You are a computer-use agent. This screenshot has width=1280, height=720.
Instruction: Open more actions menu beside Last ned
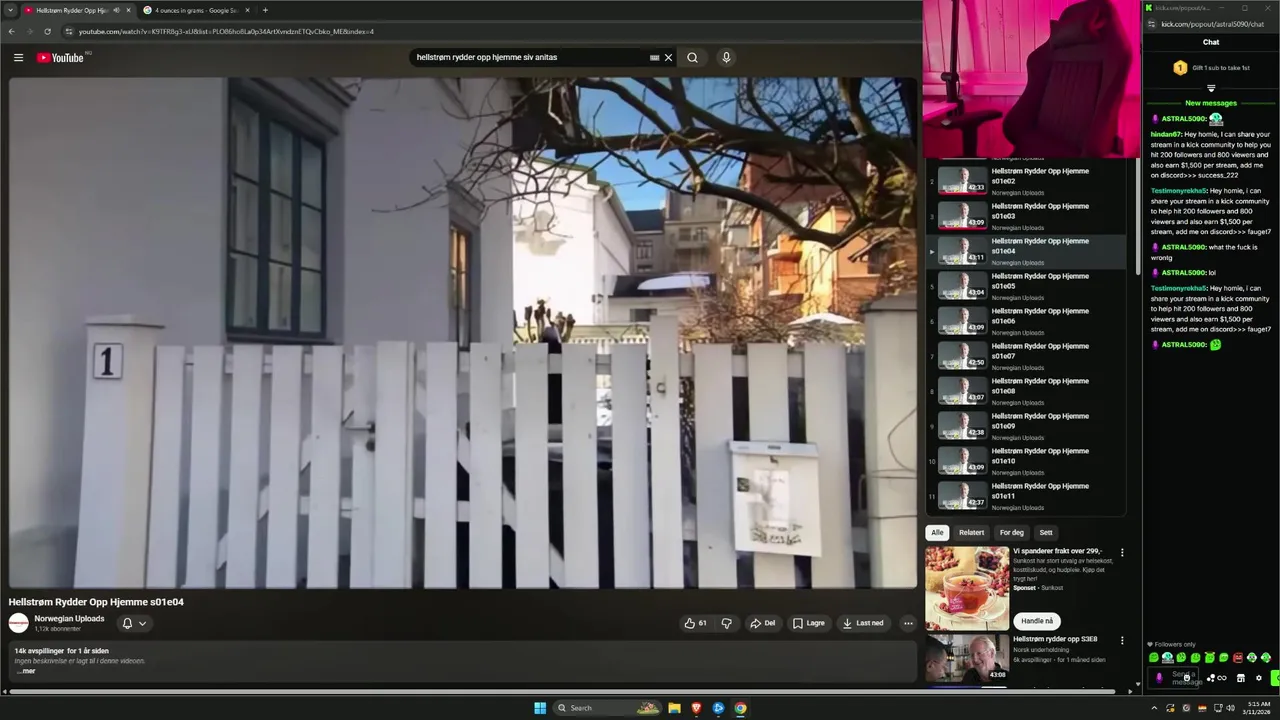(908, 623)
